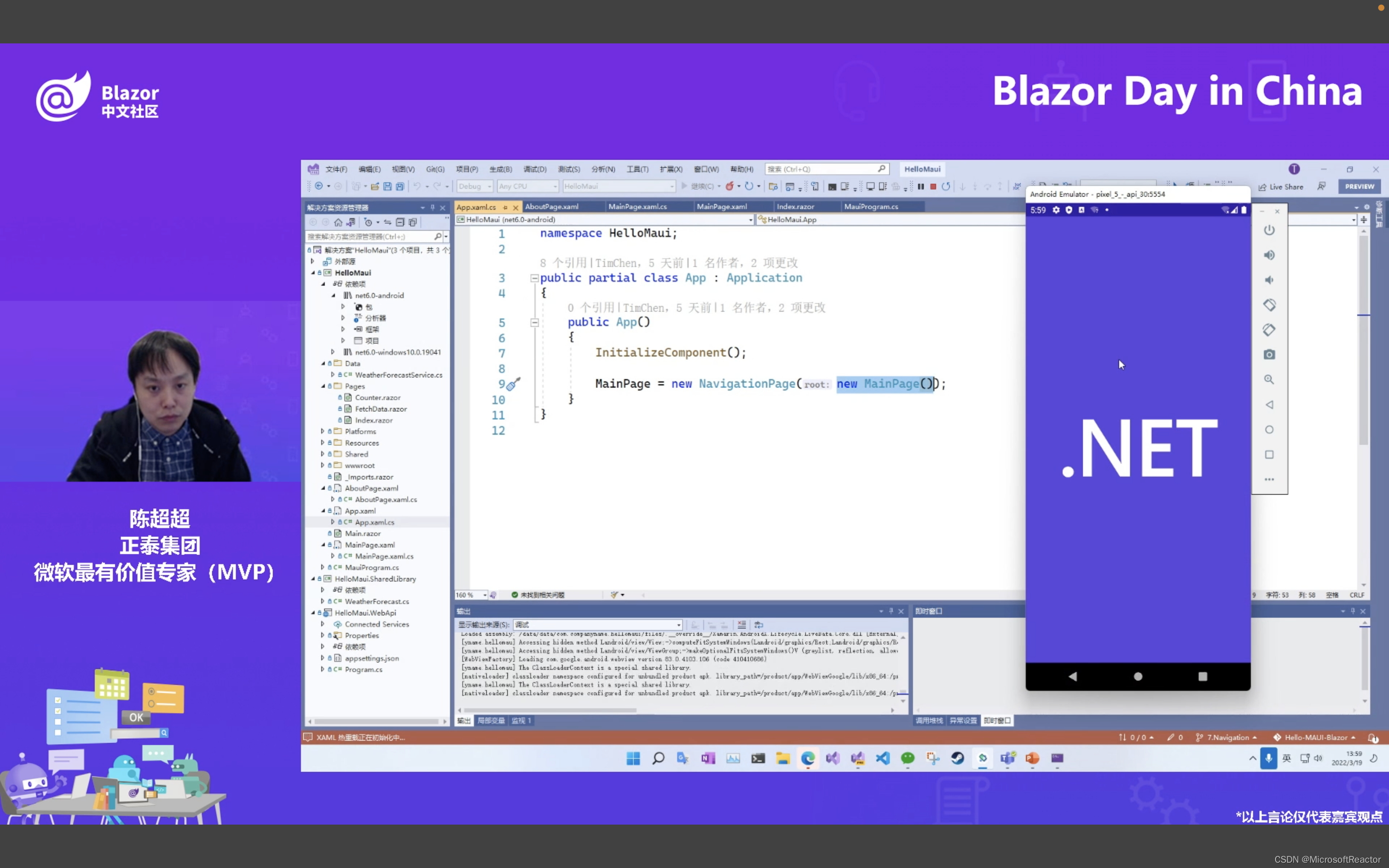Click the emulator volume up icon
1389x868 pixels.
(1269, 255)
